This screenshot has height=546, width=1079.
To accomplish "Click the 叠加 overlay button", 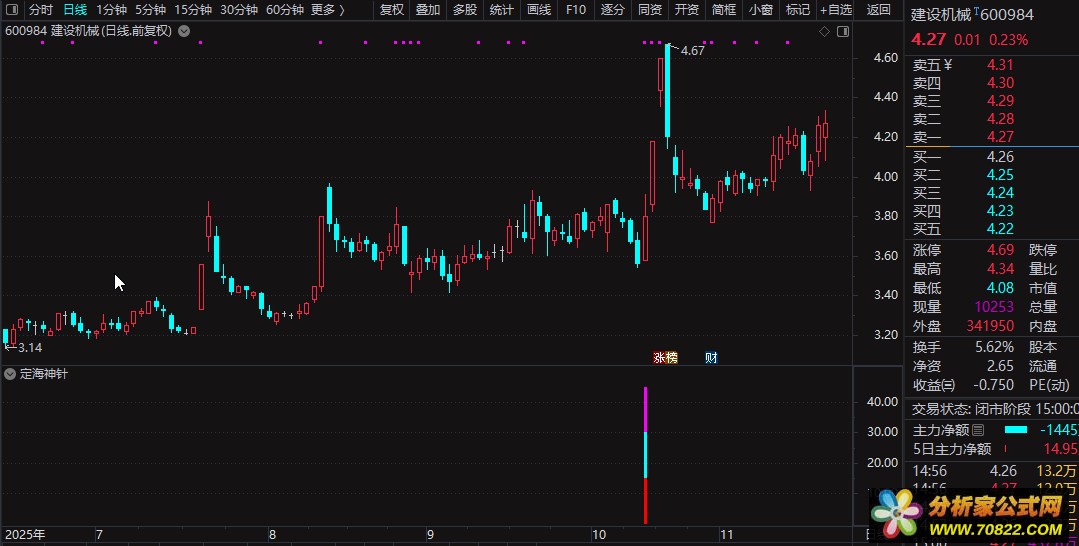I will pyautogui.click(x=428, y=10).
